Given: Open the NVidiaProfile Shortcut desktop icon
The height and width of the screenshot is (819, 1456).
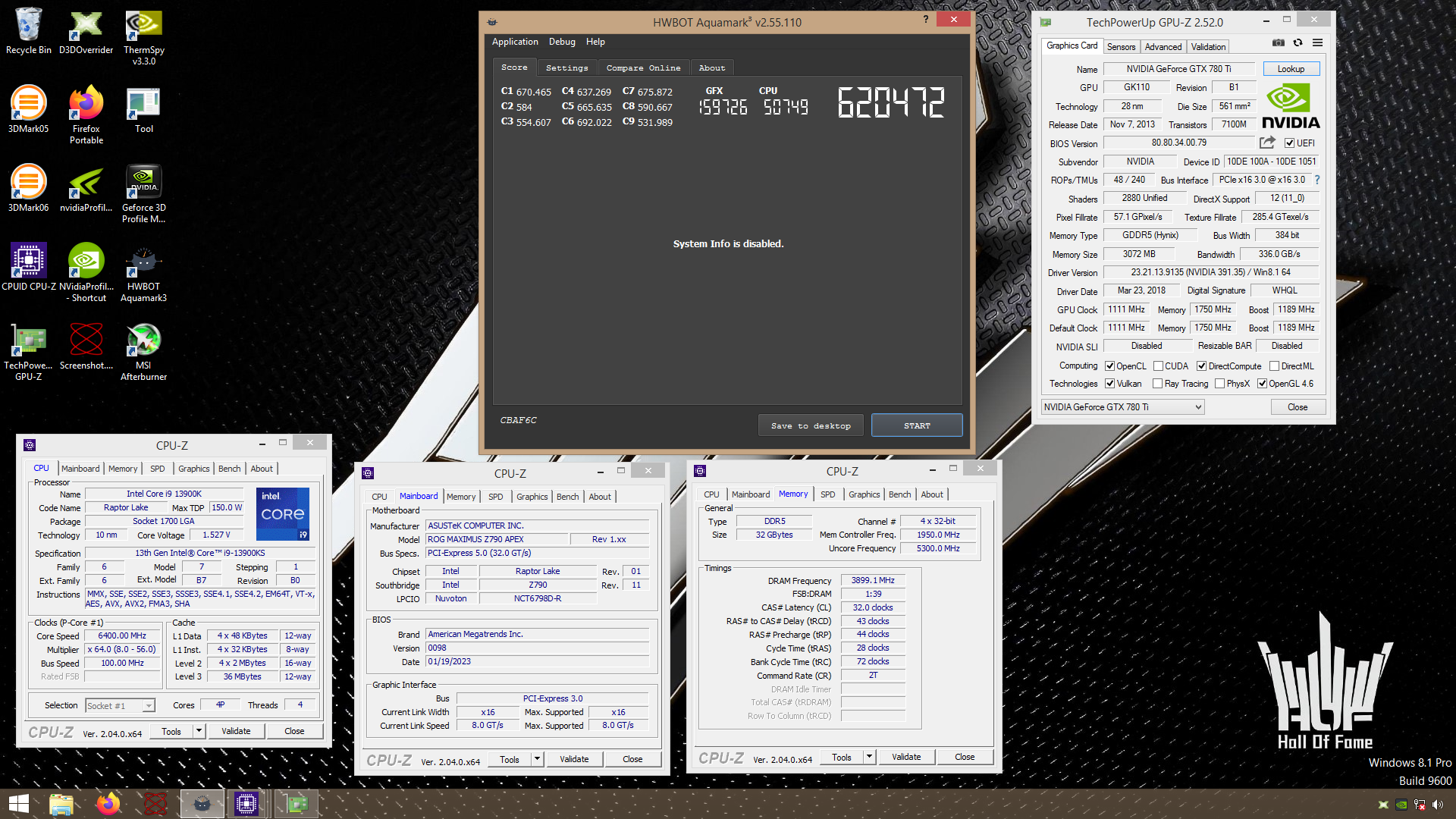Looking at the screenshot, I should (x=86, y=273).
